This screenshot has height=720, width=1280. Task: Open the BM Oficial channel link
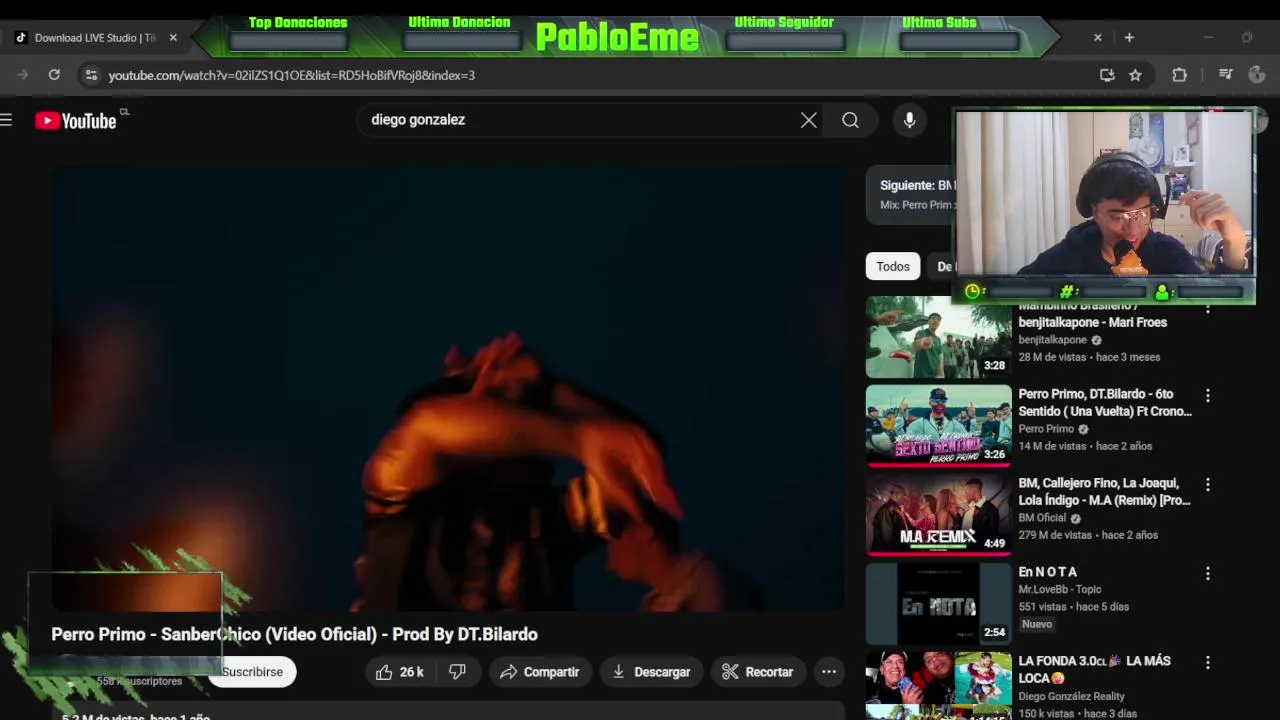point(1042,518)
